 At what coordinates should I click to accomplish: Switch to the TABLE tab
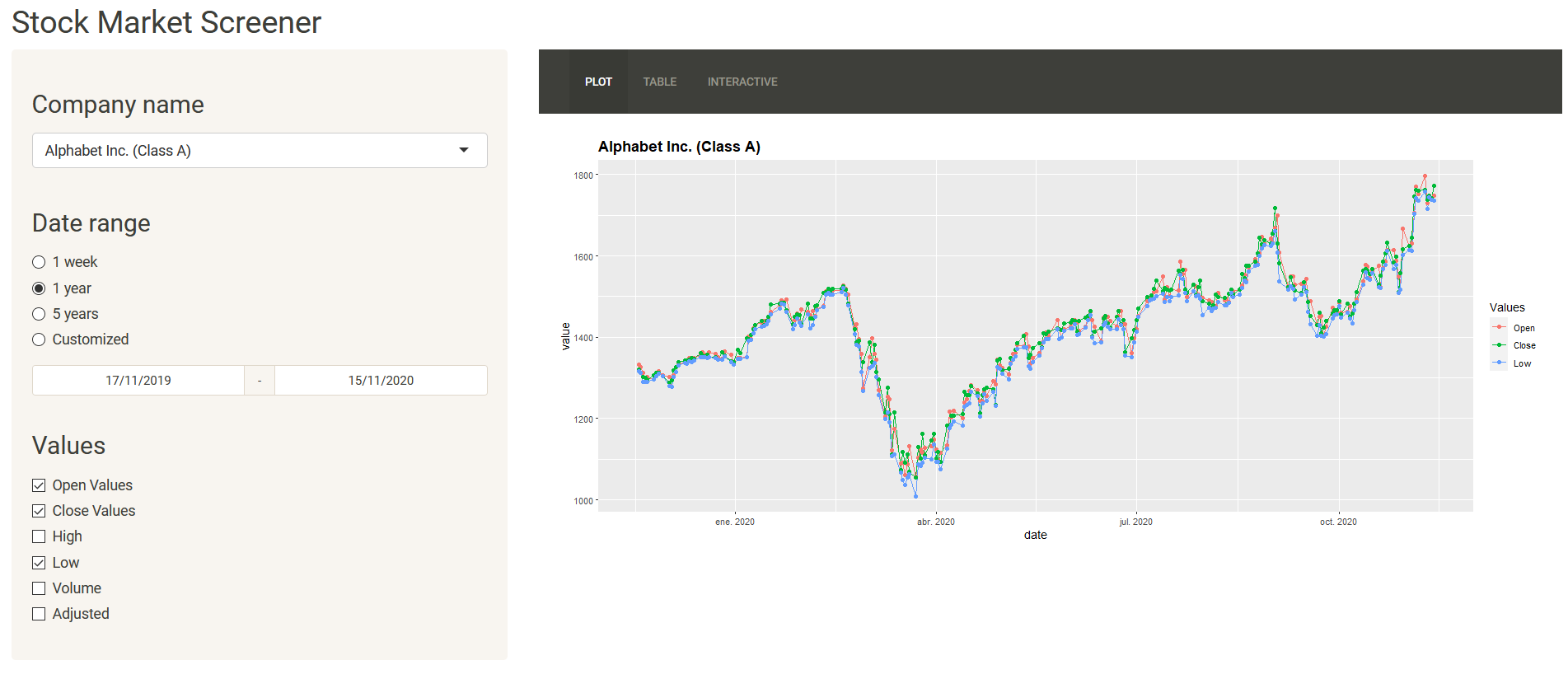[x=659, y=82]
